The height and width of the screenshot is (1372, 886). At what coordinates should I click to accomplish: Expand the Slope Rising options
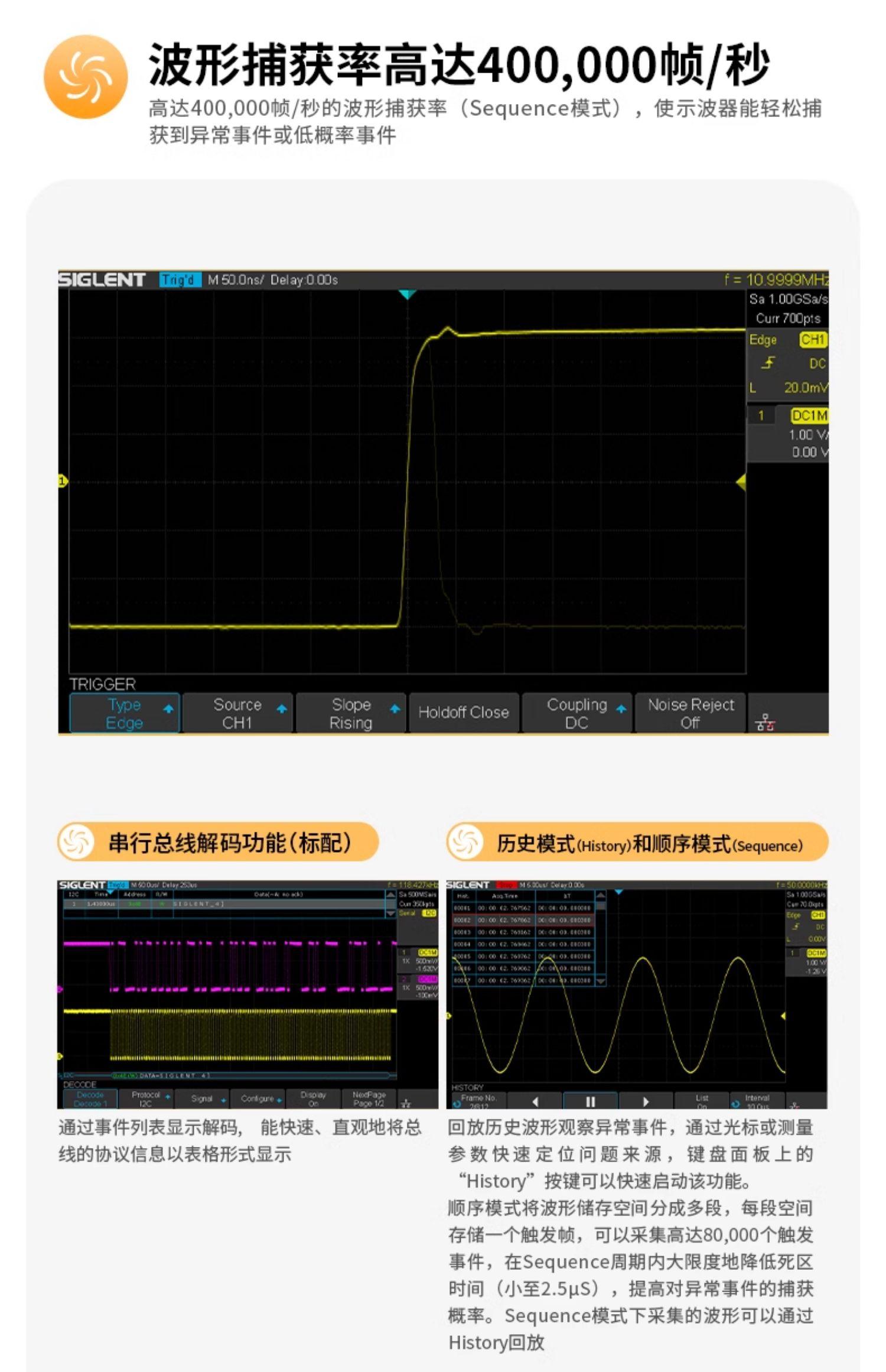[351, 713]
